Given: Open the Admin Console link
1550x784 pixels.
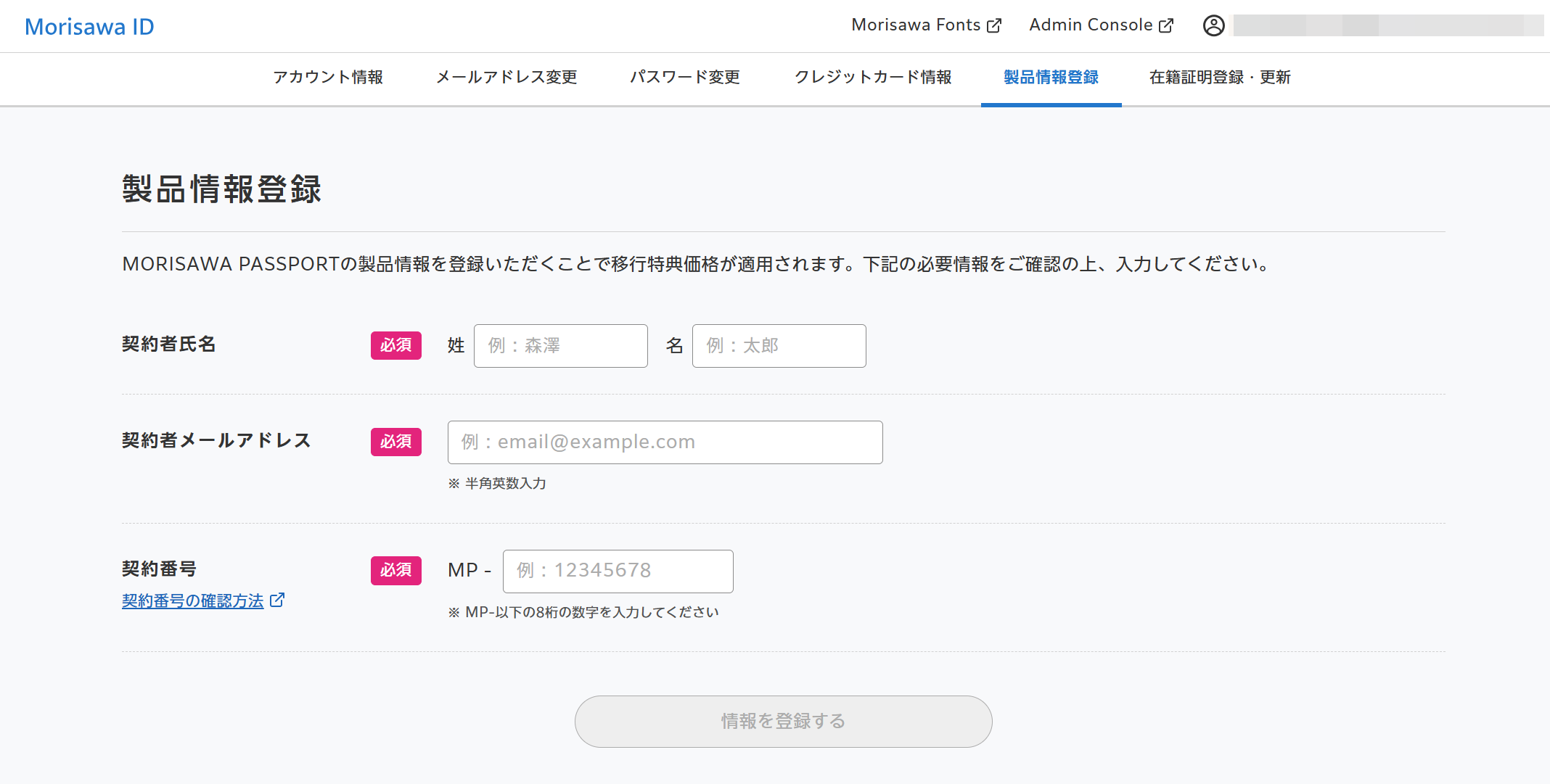Looking at the screenshot, I should point(1089,24).
